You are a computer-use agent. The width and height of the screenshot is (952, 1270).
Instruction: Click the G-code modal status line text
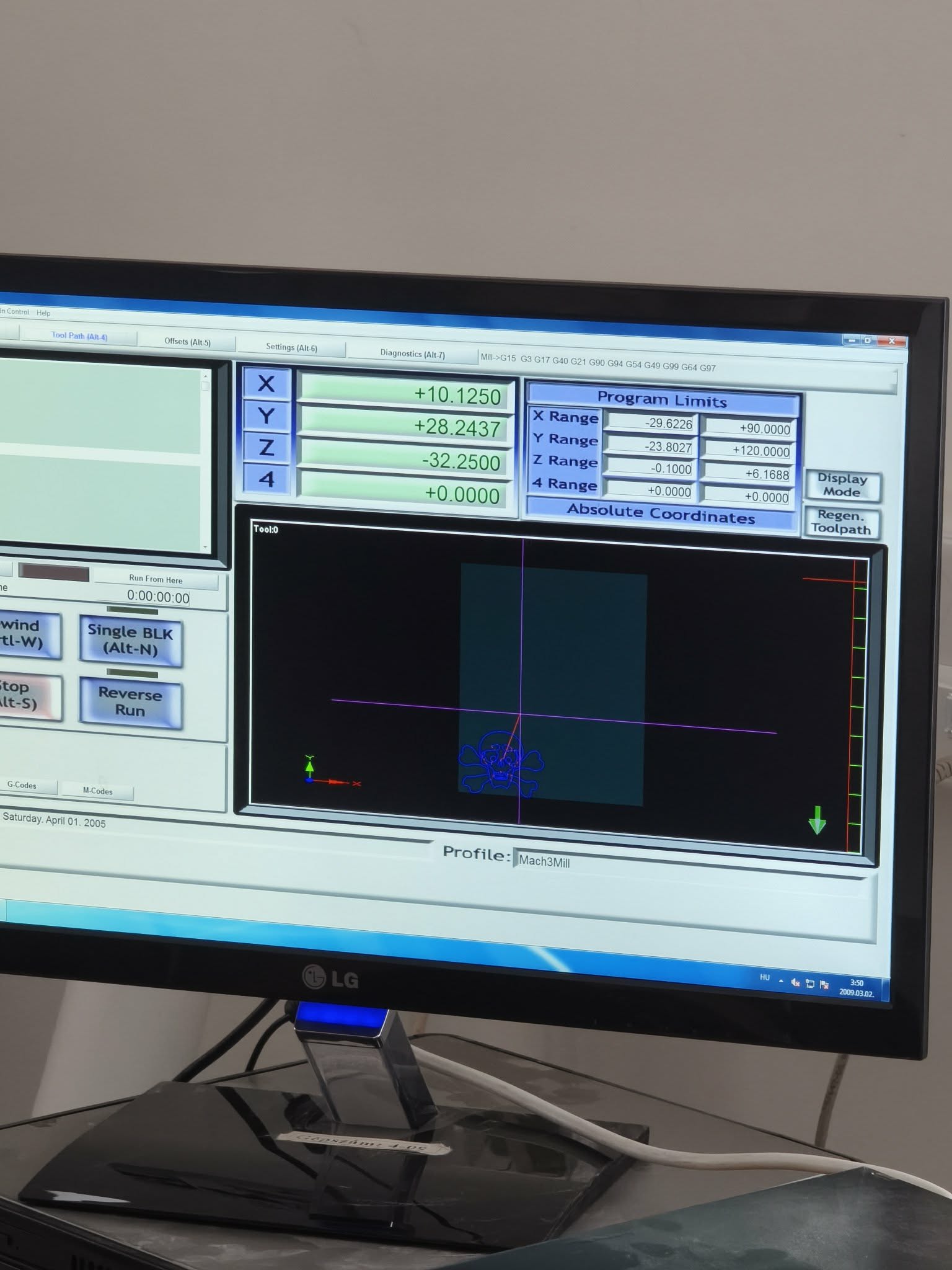[598, 362]
